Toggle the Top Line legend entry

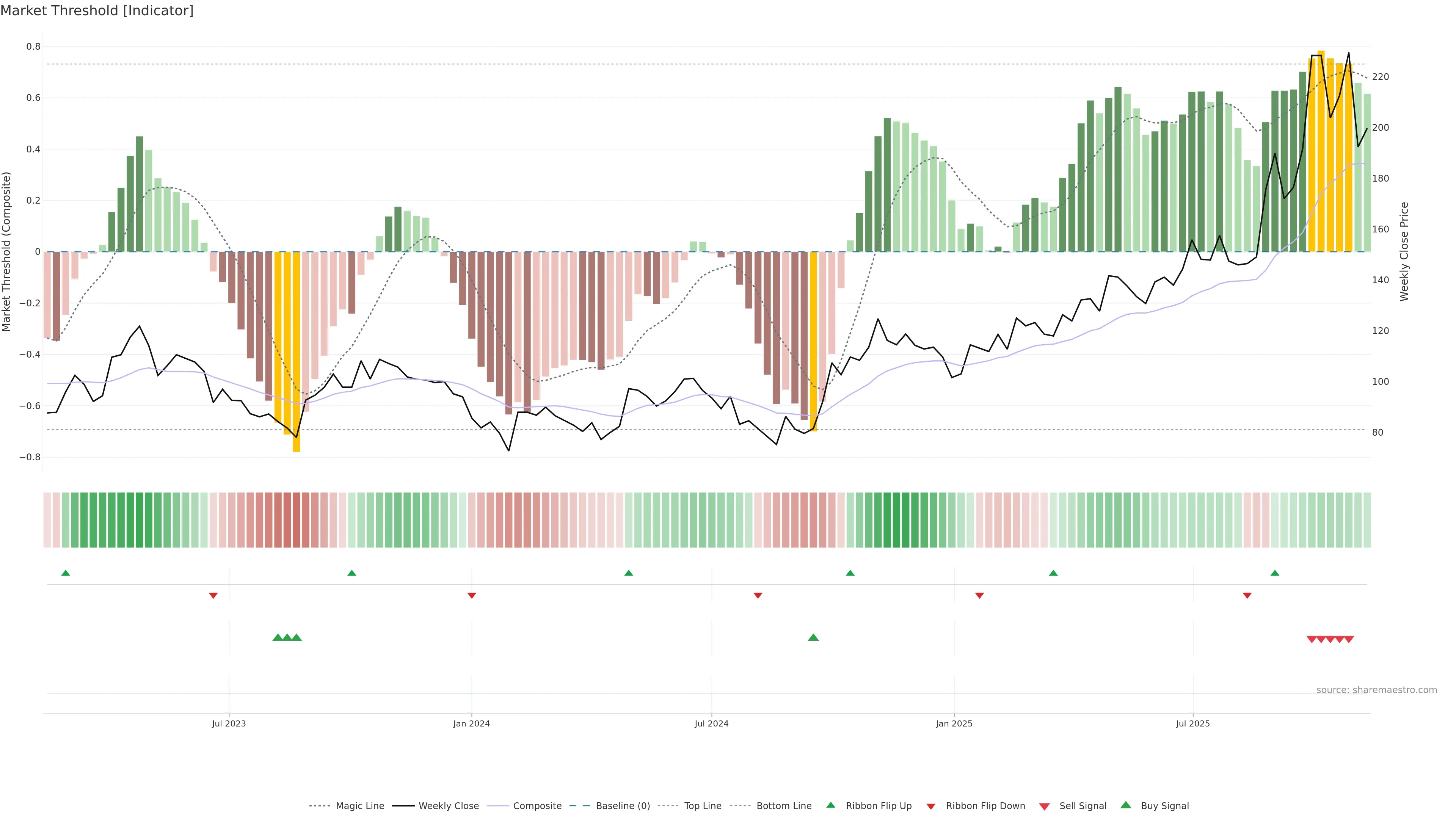point(703,806)
